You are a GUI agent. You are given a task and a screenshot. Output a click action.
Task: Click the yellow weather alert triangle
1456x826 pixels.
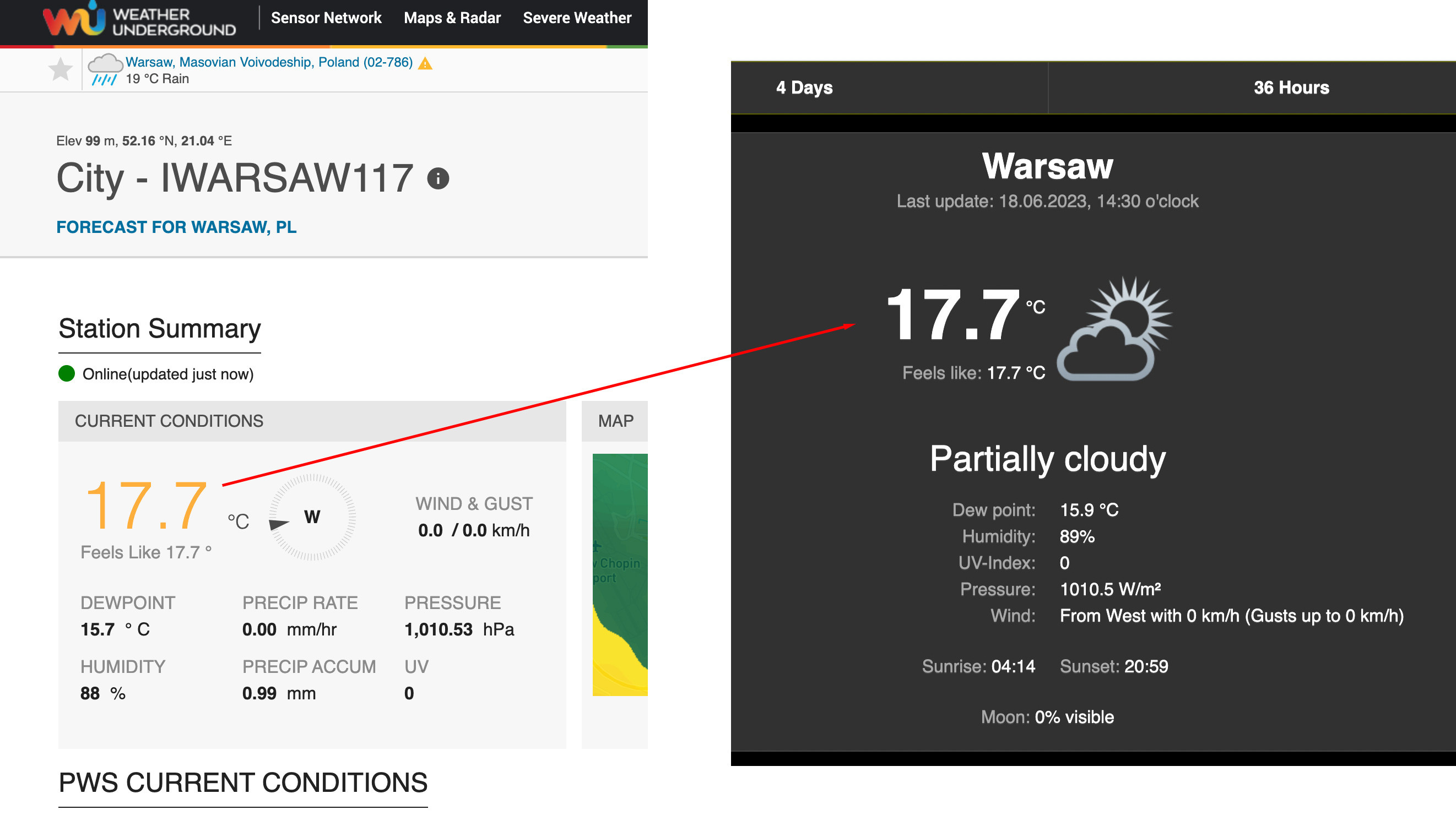coord(425,63)
